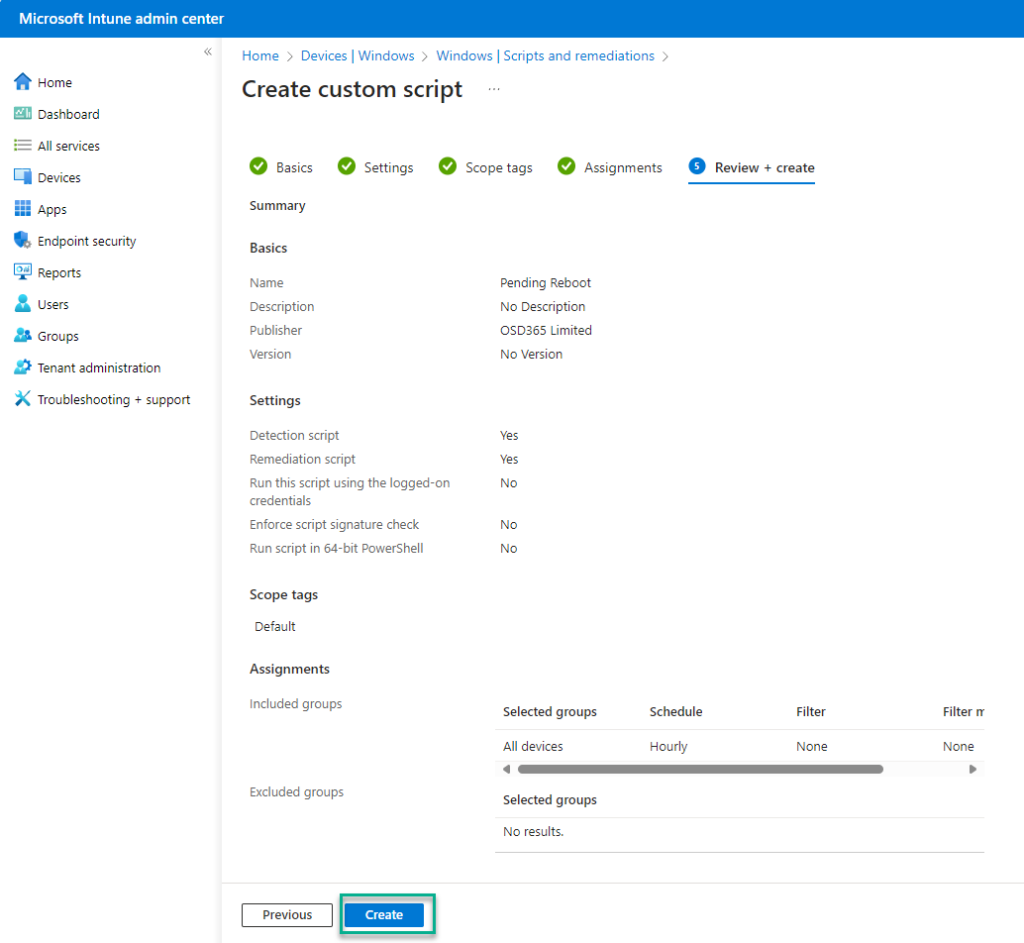Click the Home house icon in sidebar
The height and width of the screenshot is (943, 1024).
pos(22,82)
